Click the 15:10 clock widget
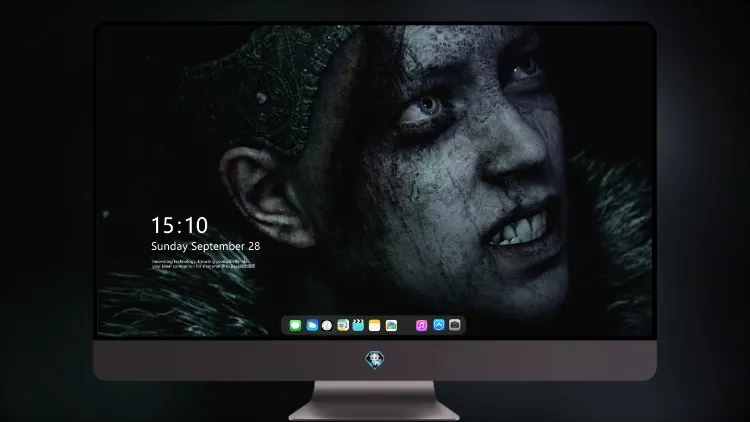The height and width of the screenshot is (422, 750). pos(179,225)
